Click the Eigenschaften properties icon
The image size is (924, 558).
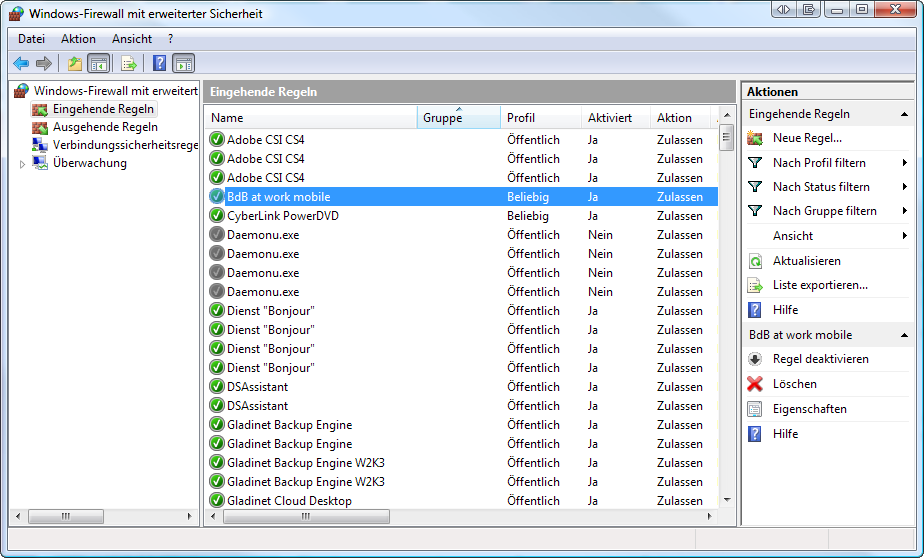click(x=755, y=409)
